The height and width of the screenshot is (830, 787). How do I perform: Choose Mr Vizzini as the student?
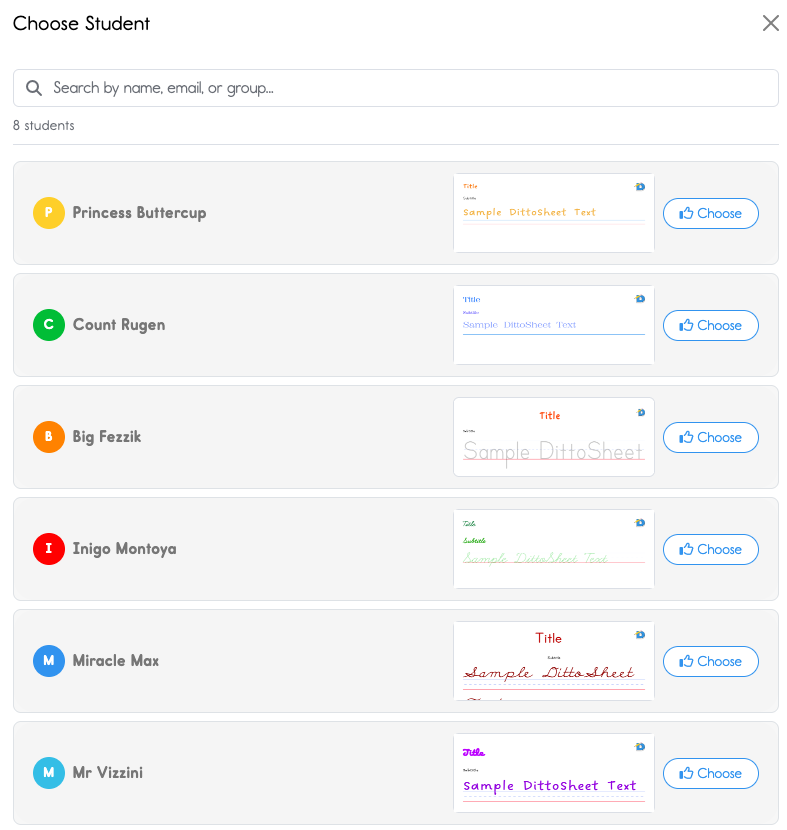(x=710, y=773)
